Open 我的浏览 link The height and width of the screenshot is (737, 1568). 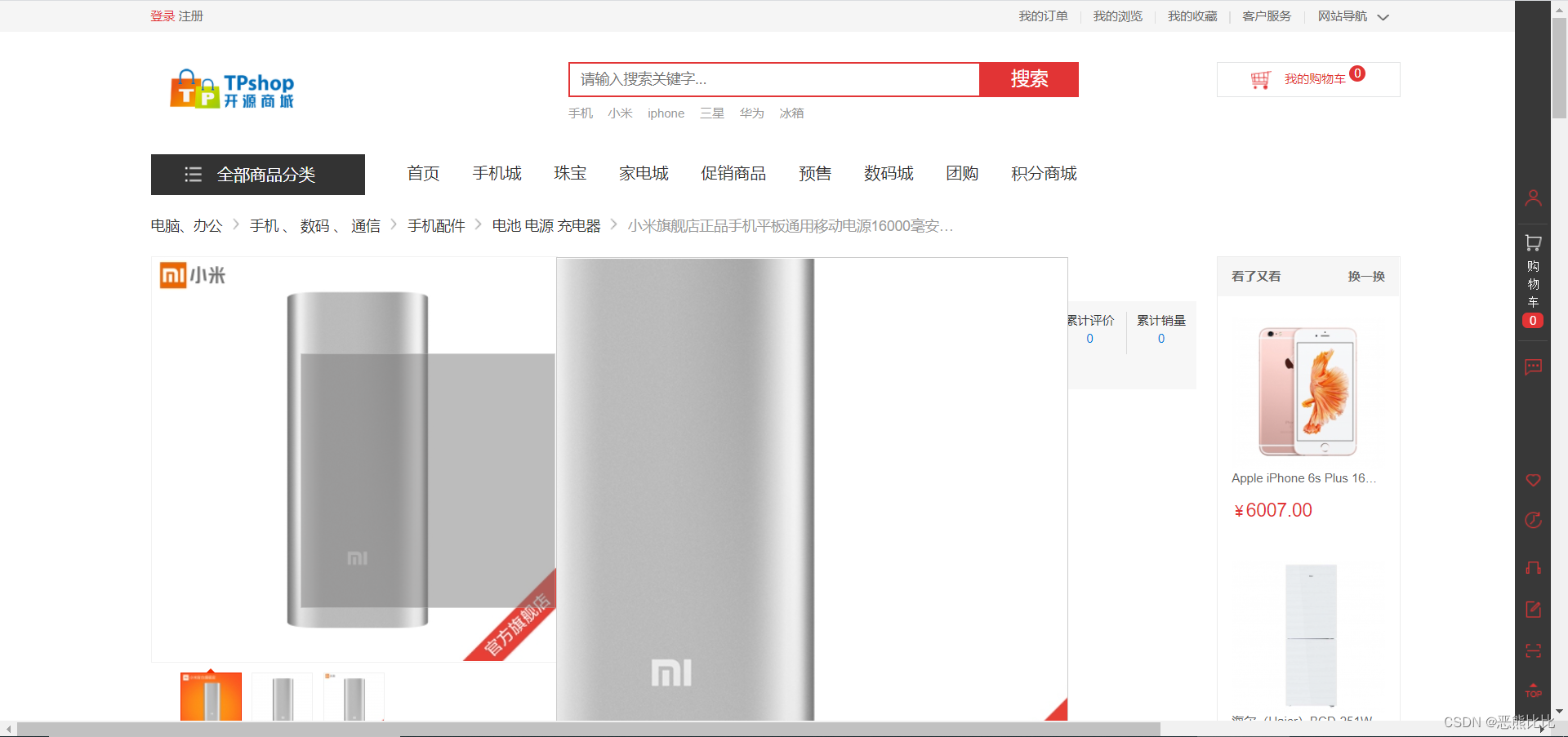pos(1117,16)
